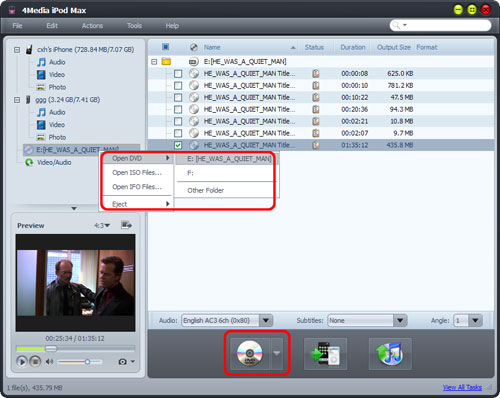The image size is (500, 398).
Task: Sort list by Format column
Action: [x=427, y=47]
